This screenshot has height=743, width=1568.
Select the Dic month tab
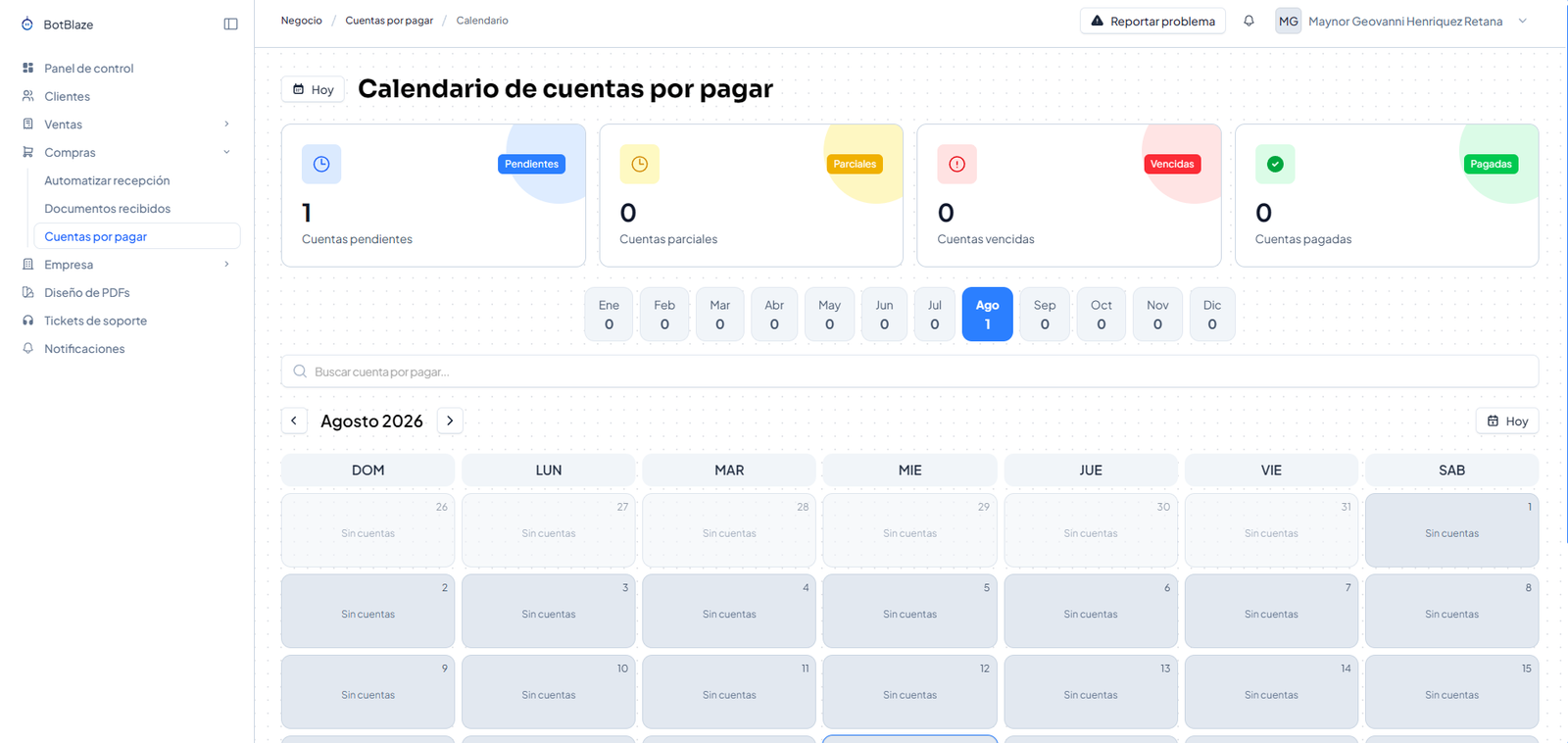click(1212, 315)
